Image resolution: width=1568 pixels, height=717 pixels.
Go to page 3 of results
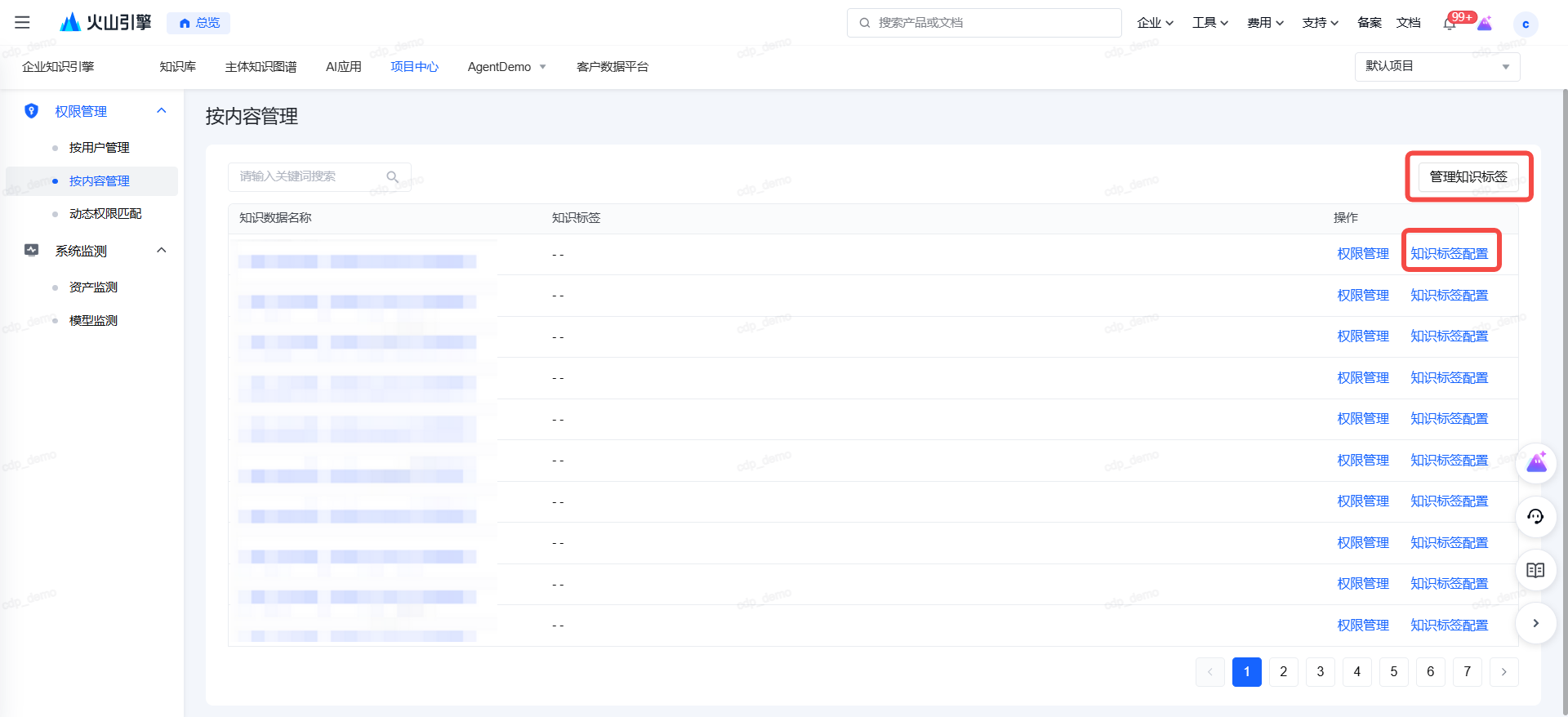point(1320,671)
